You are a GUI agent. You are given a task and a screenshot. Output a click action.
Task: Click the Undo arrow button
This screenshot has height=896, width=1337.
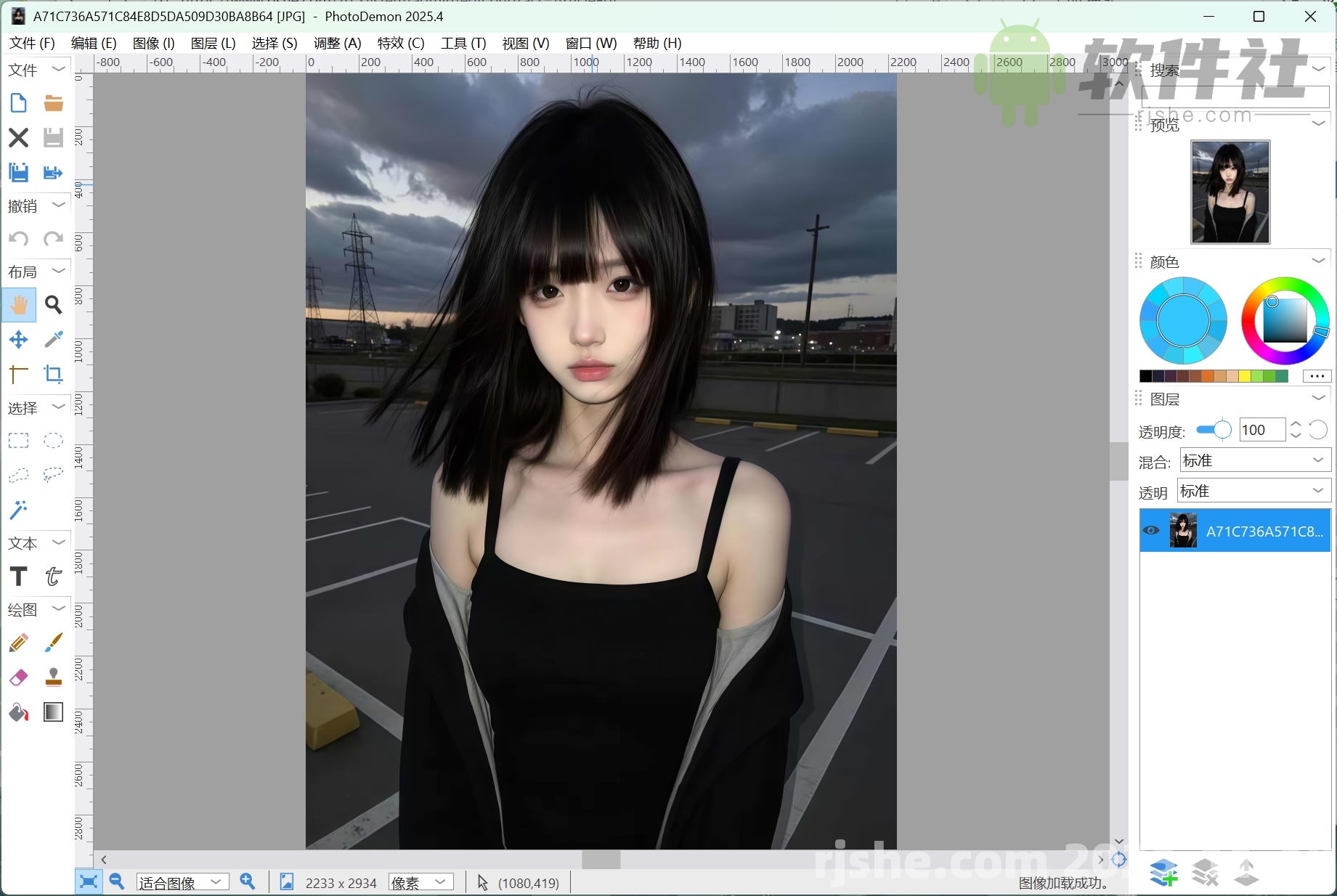click(x=18, y=239)
